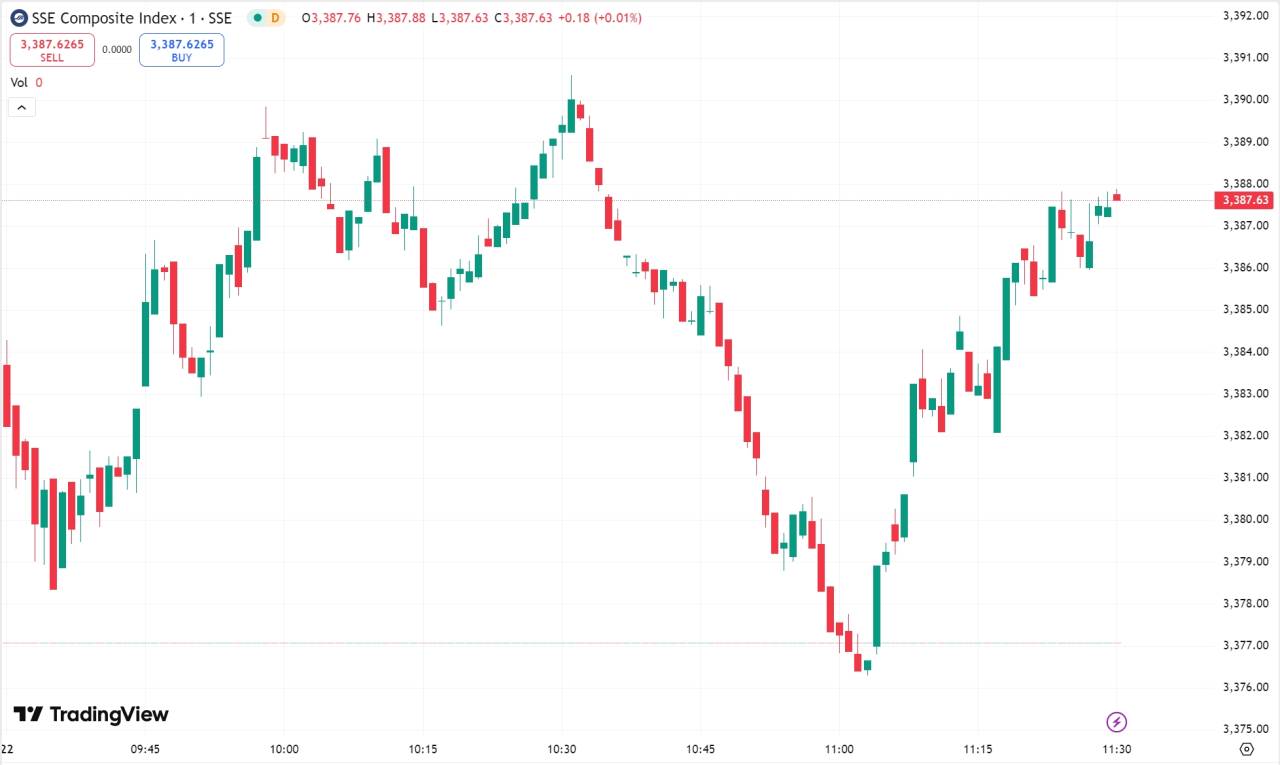Click the orange D data badge

[277, 18]
